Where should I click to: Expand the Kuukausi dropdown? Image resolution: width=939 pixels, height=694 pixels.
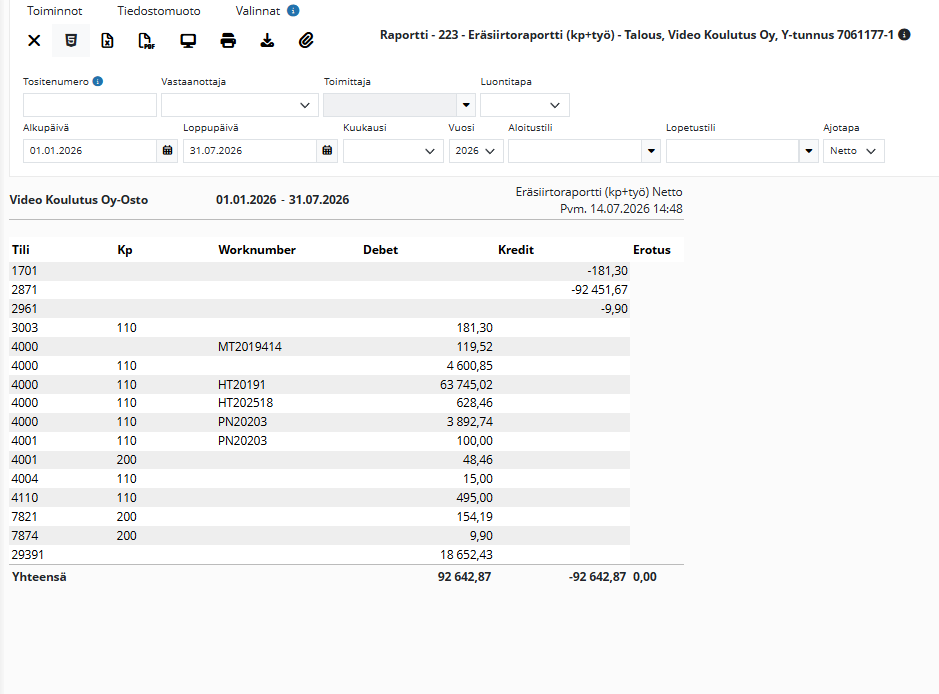click(x=393, y=151)
